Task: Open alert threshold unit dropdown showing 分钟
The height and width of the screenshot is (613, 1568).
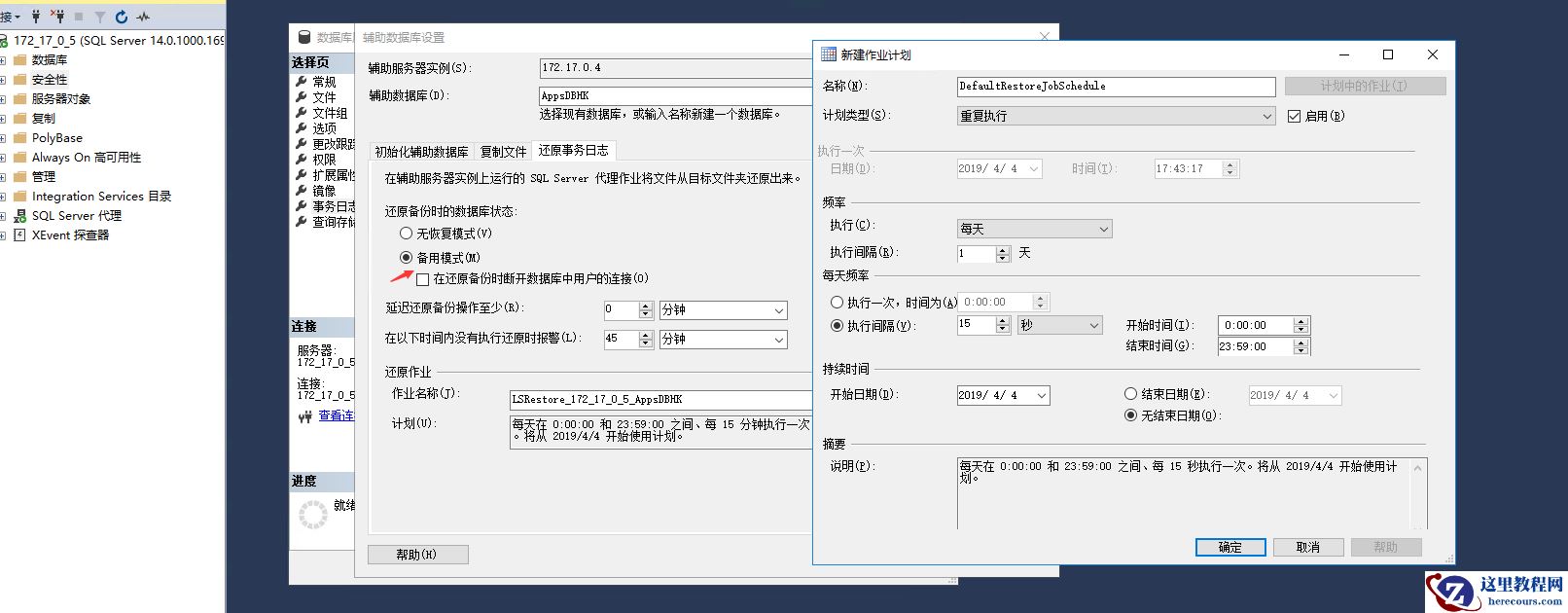Action: [x=723, y=340]
